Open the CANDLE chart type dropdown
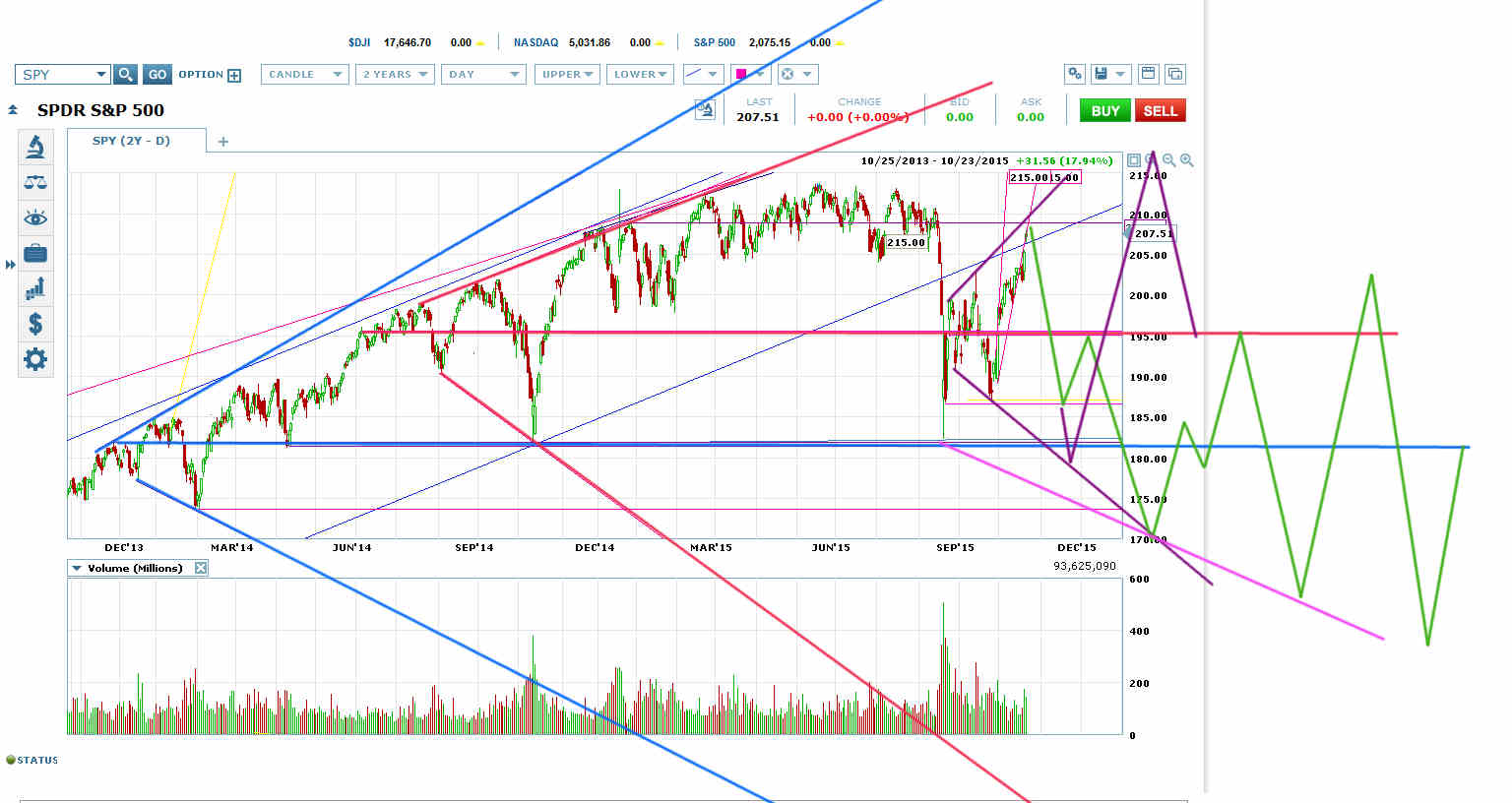1512x803 pixels. 304,74
